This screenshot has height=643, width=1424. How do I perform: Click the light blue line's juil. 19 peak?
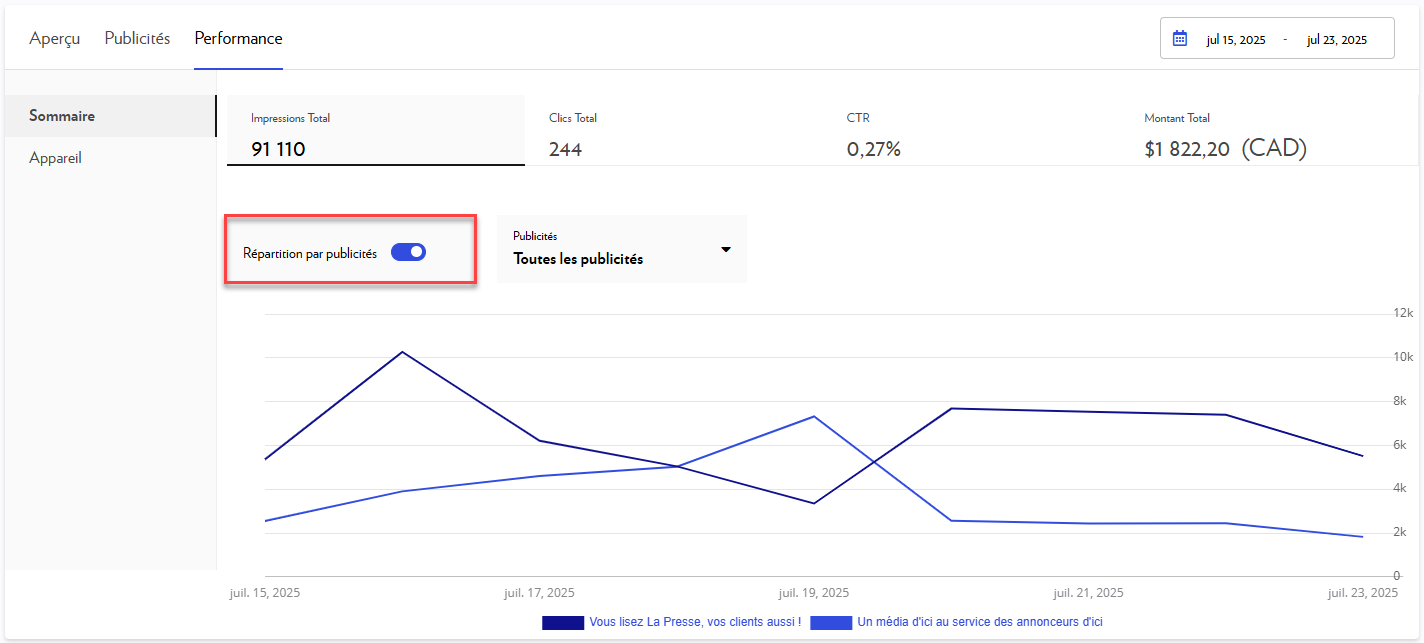pyautogui.click(x=814, y=416)
